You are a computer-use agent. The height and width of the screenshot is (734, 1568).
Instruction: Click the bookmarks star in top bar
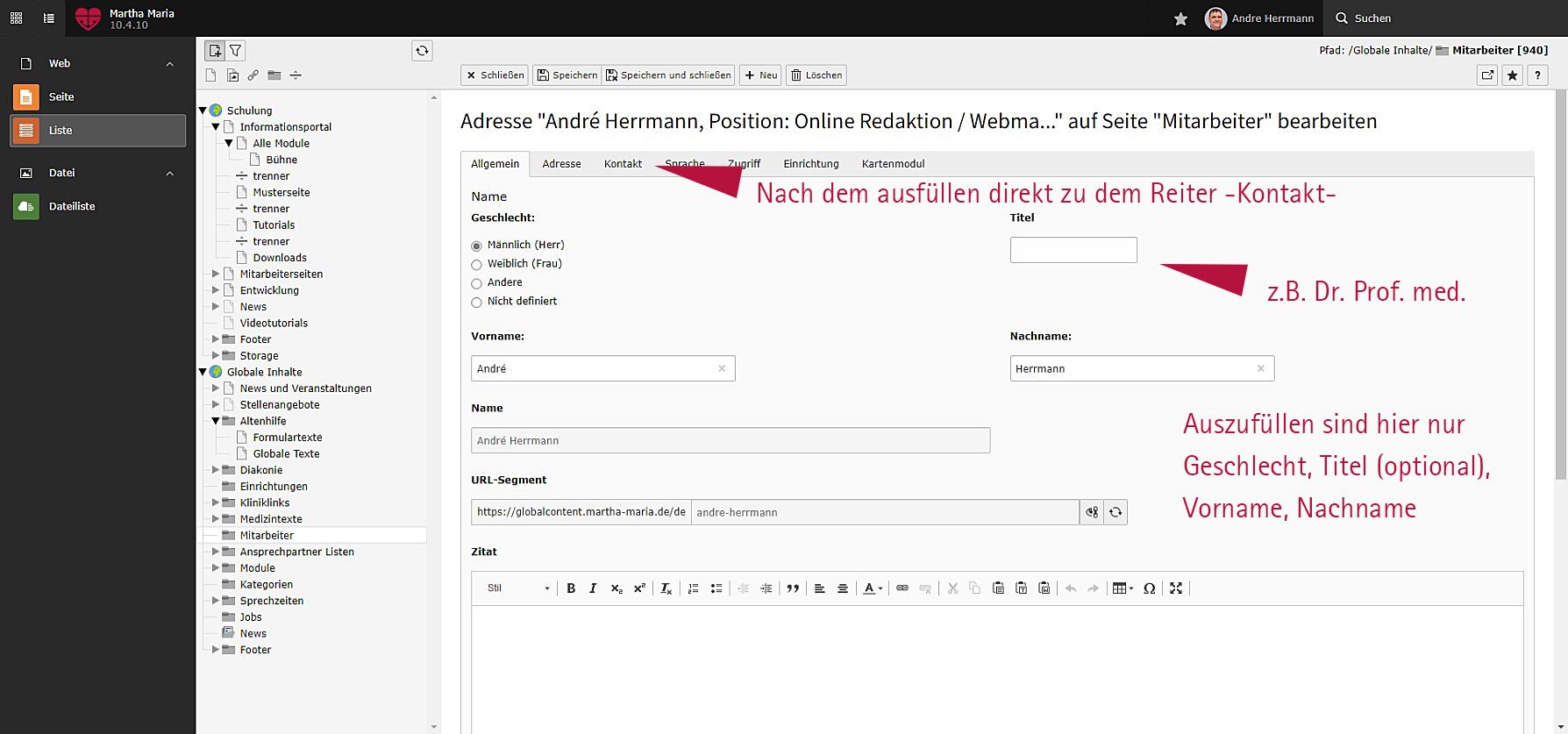coord(1180,18)
